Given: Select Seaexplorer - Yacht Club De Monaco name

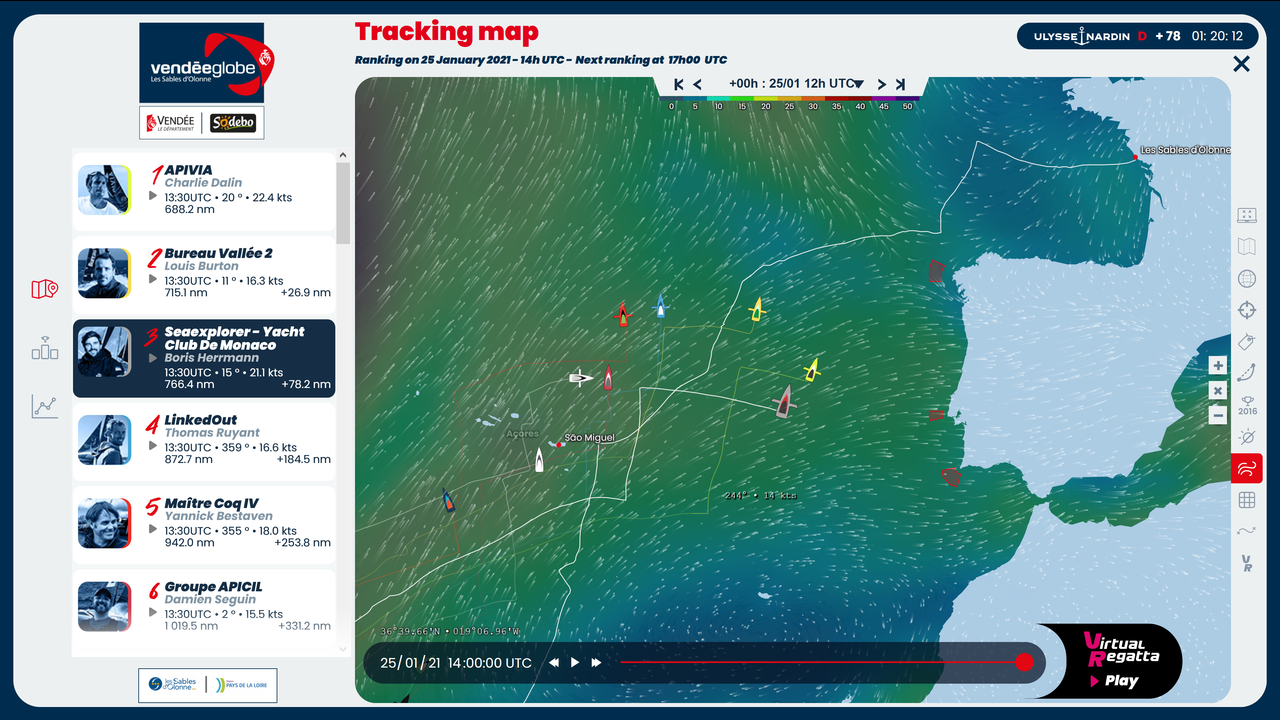Looking at the screenshot, I should pyautogui.click(x=235, y=338).
